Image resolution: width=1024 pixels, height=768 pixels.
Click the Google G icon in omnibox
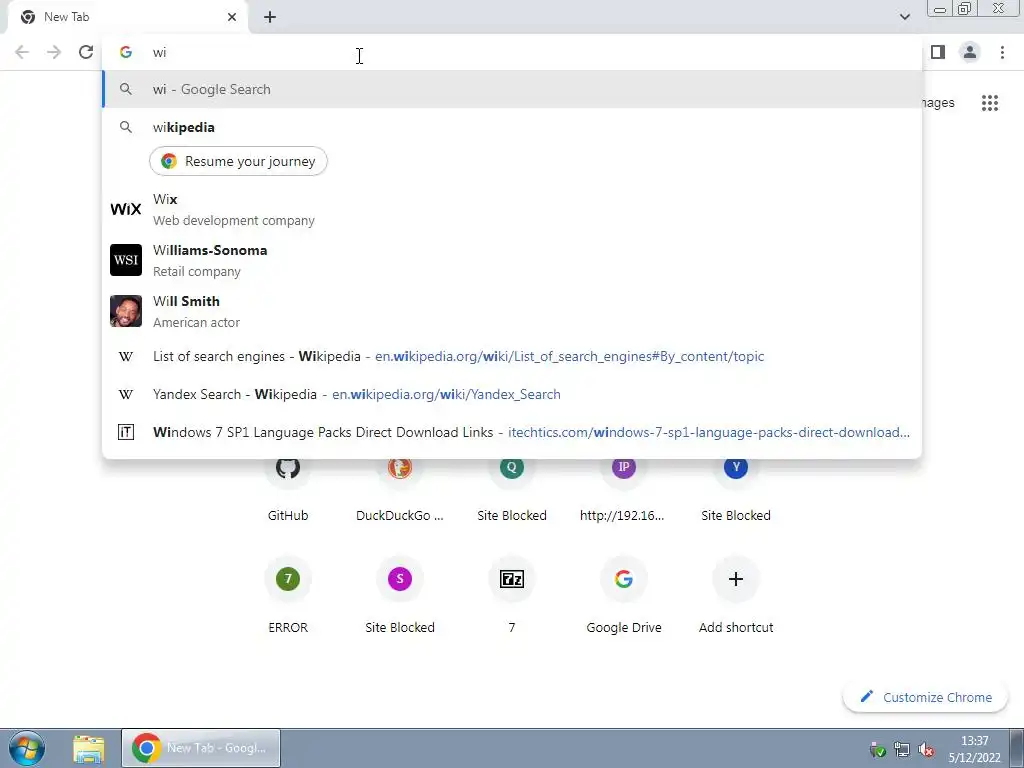pos(125,52)
